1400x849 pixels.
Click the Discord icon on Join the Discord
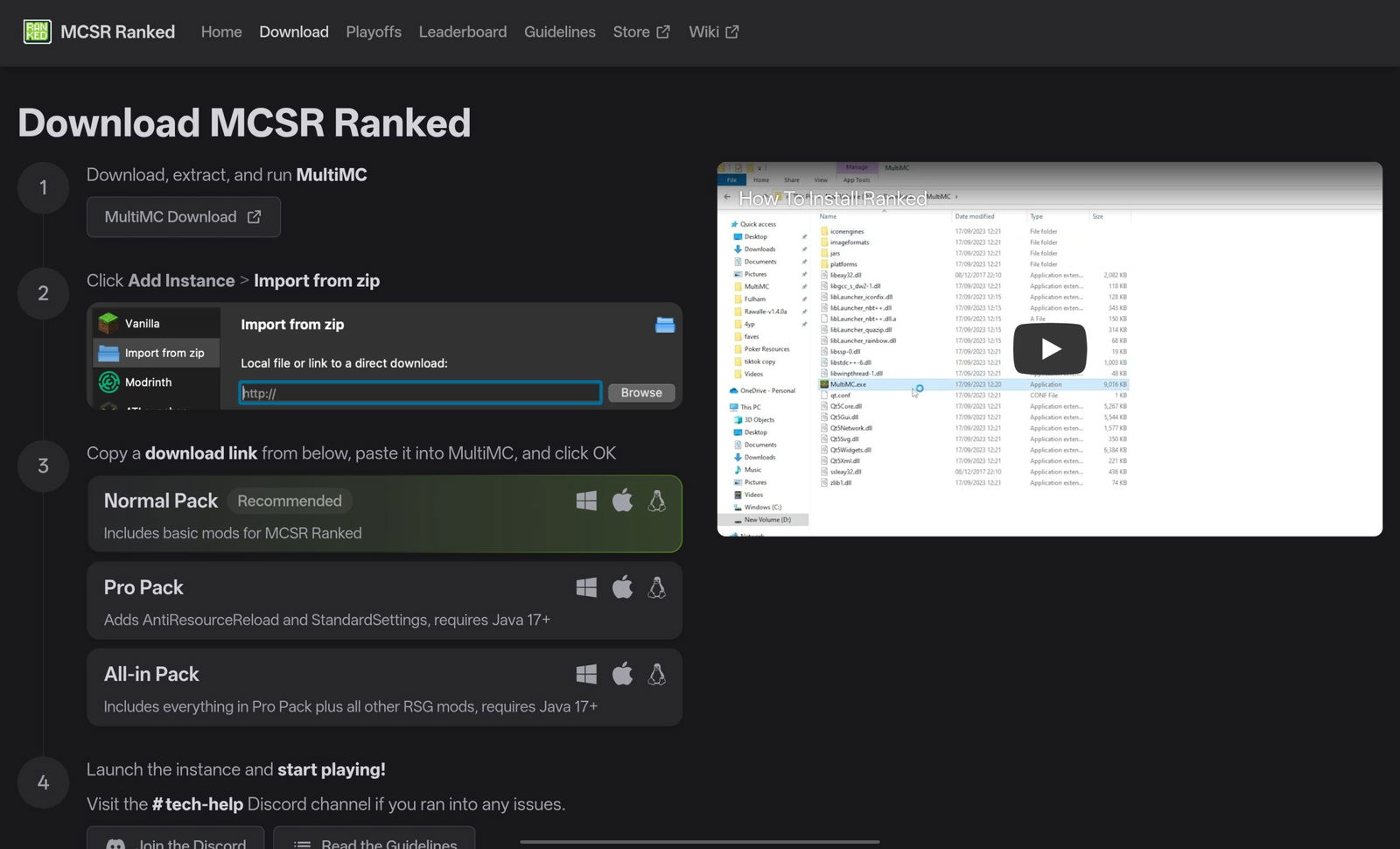(x=115, y=843)
